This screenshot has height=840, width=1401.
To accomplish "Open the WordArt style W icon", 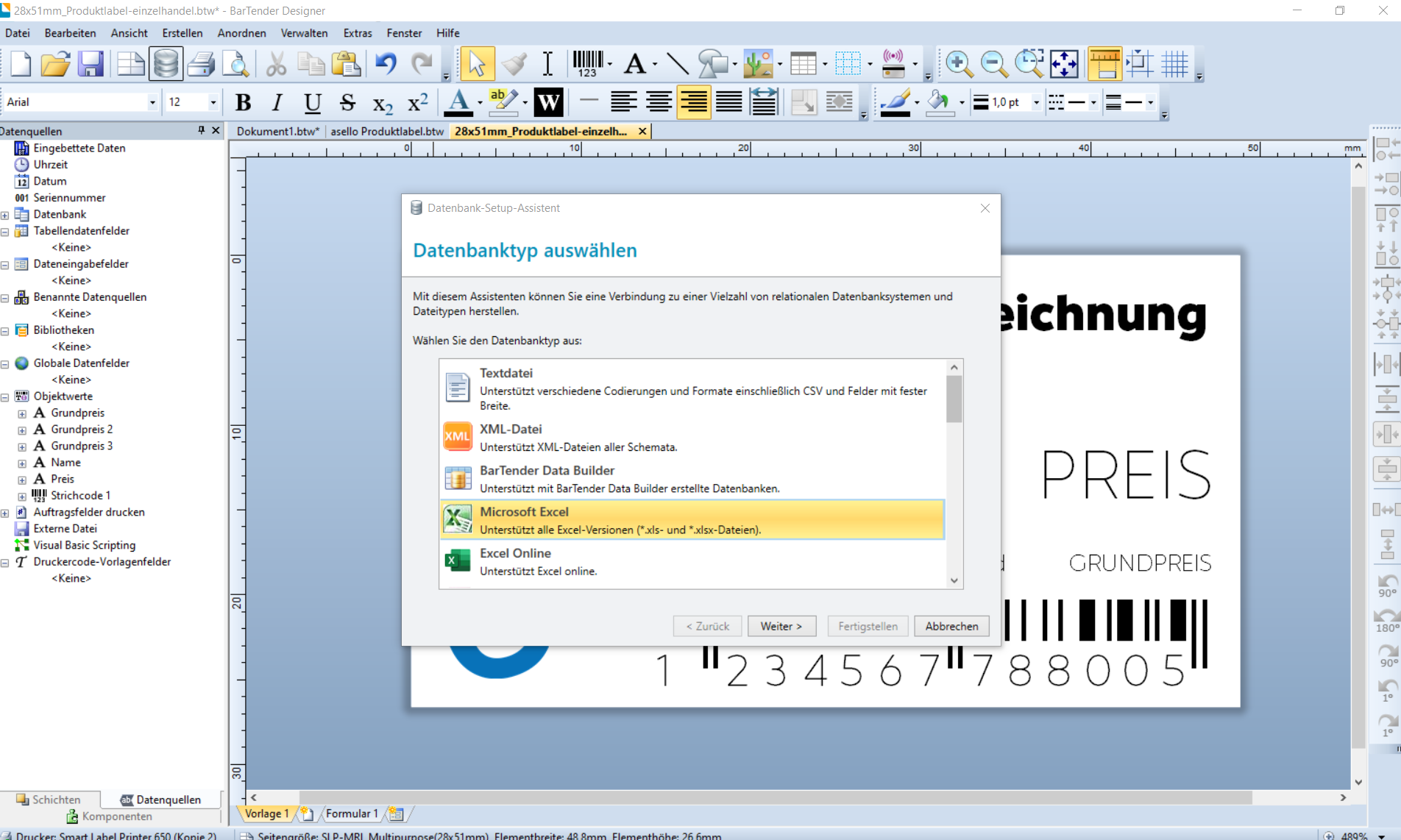I will pos(548,102).
